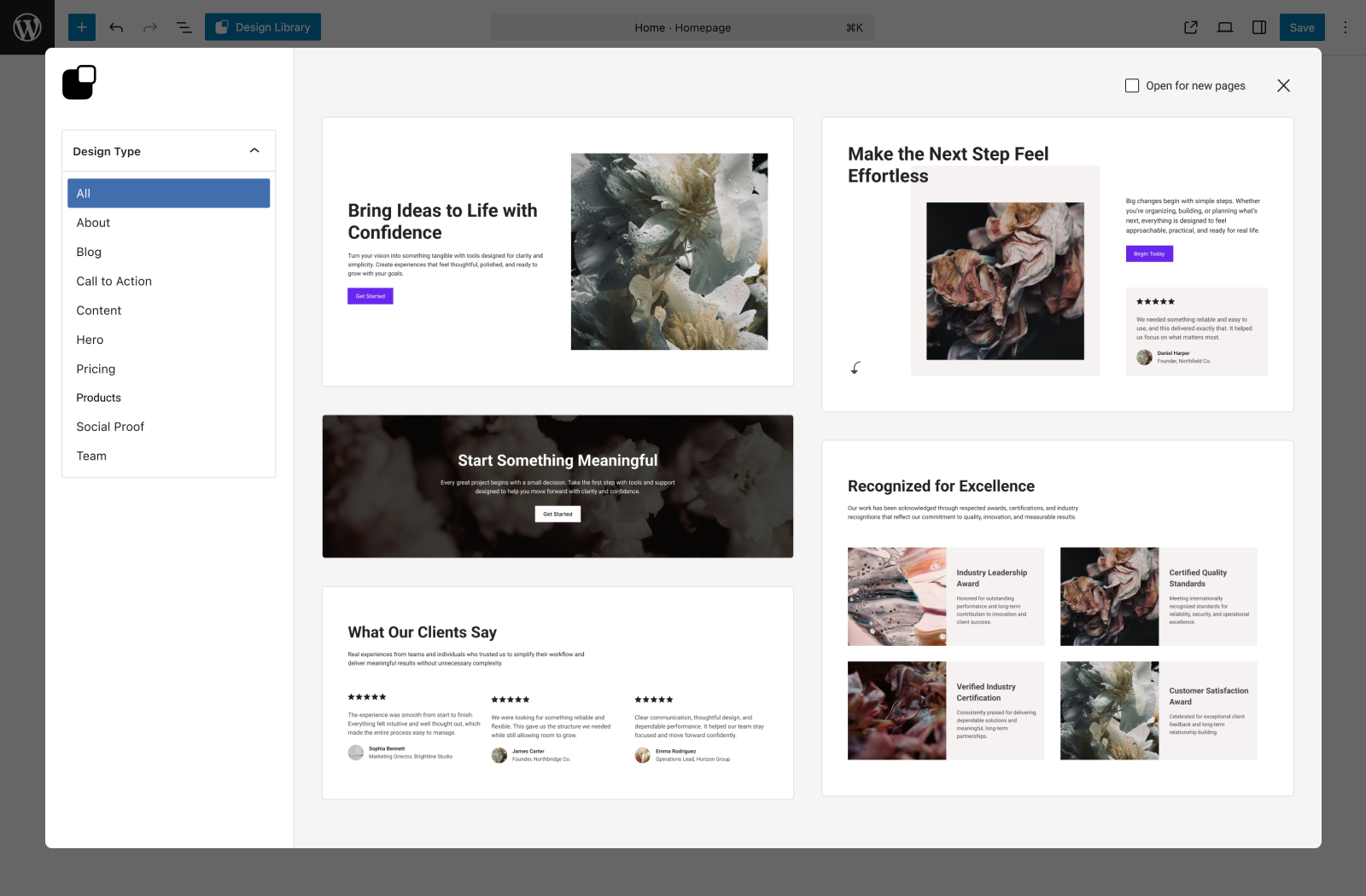The image size is (1366, 896).
Task: Choose the Recognized for Excellence design
Action: (1058, 619)
